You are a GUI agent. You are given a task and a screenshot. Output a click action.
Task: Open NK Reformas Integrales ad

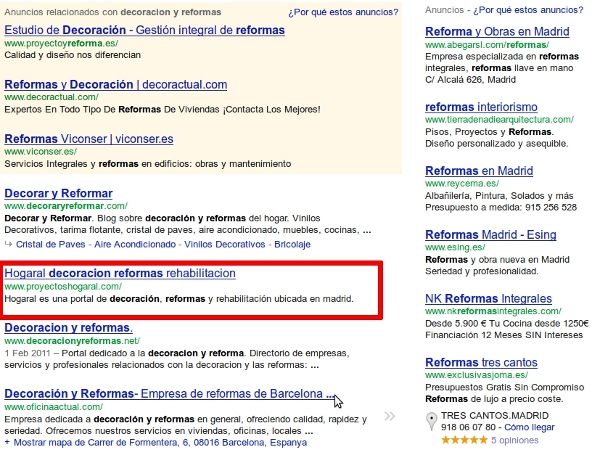[x=488, y=298]
